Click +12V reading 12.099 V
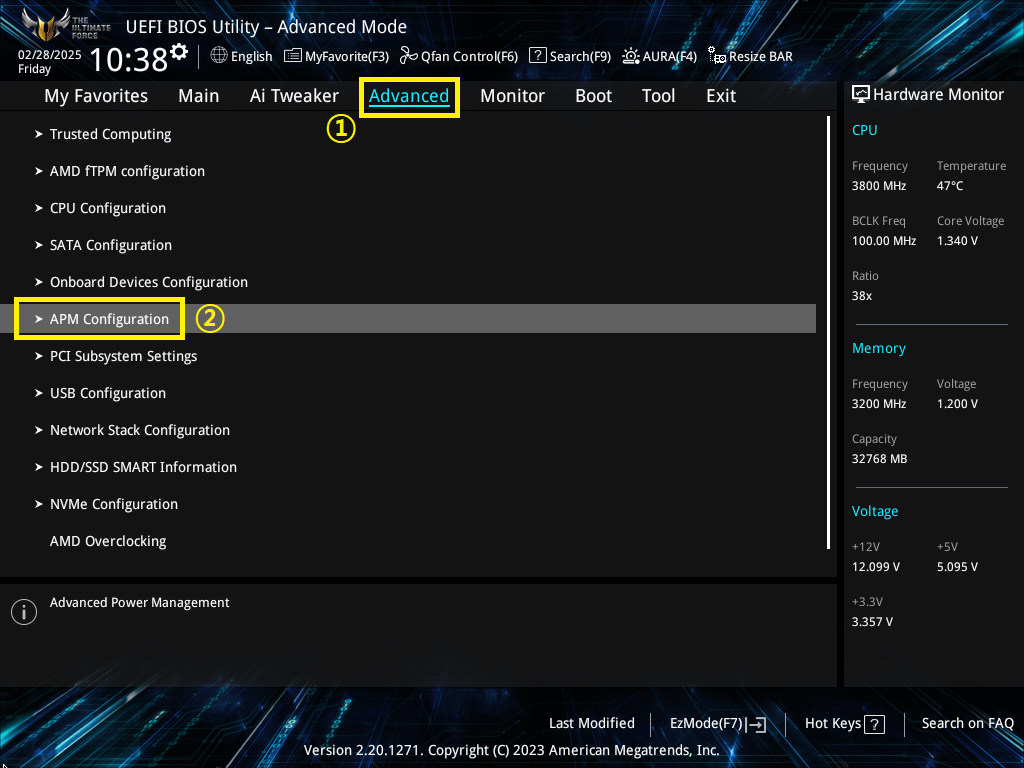1024x768 pixels. click(x=876, y=567)
